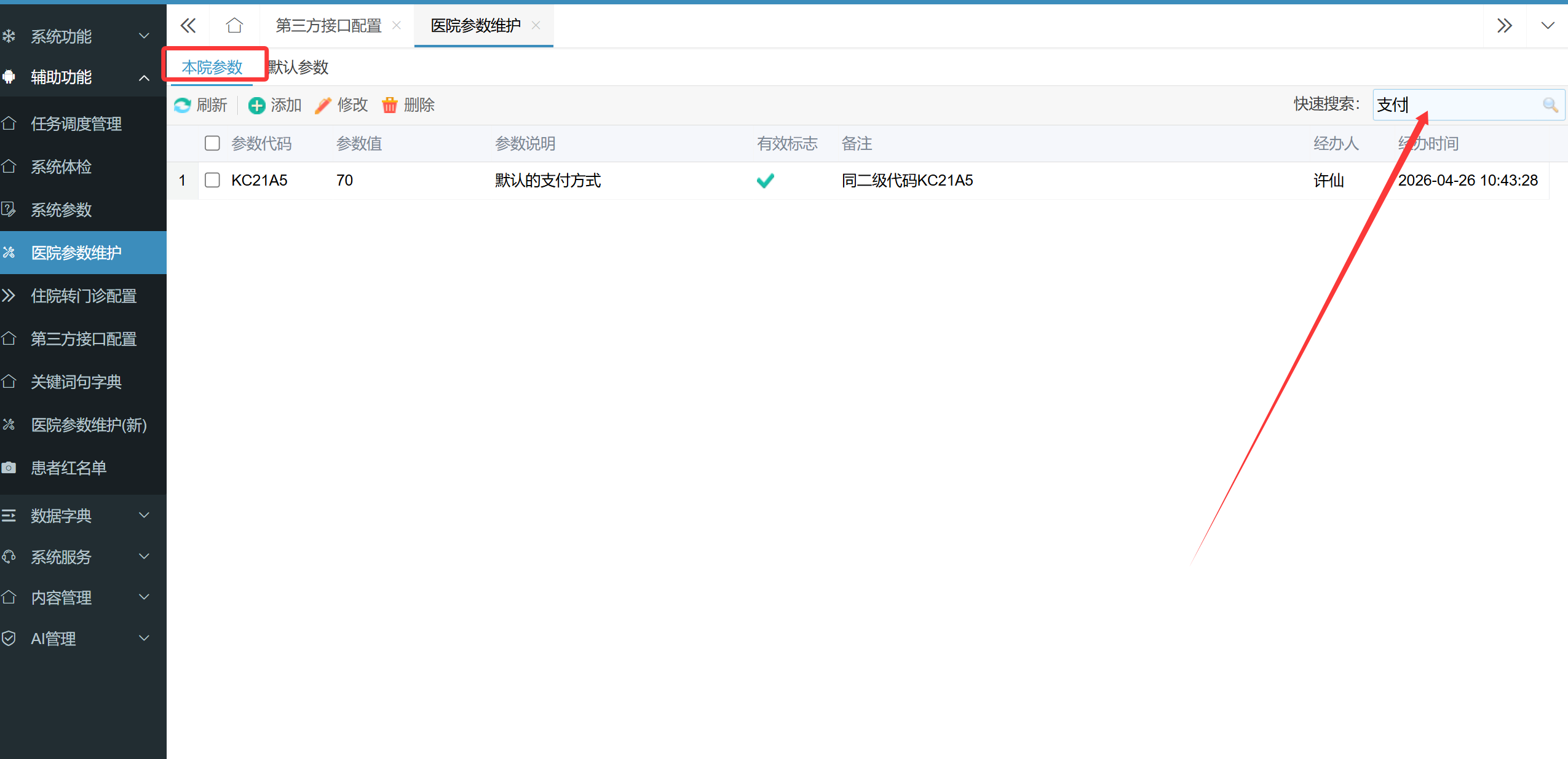The image size is (1568, 759).
Task: Click the pencil edit (修改) icon
Action: [x=323, y=105]
